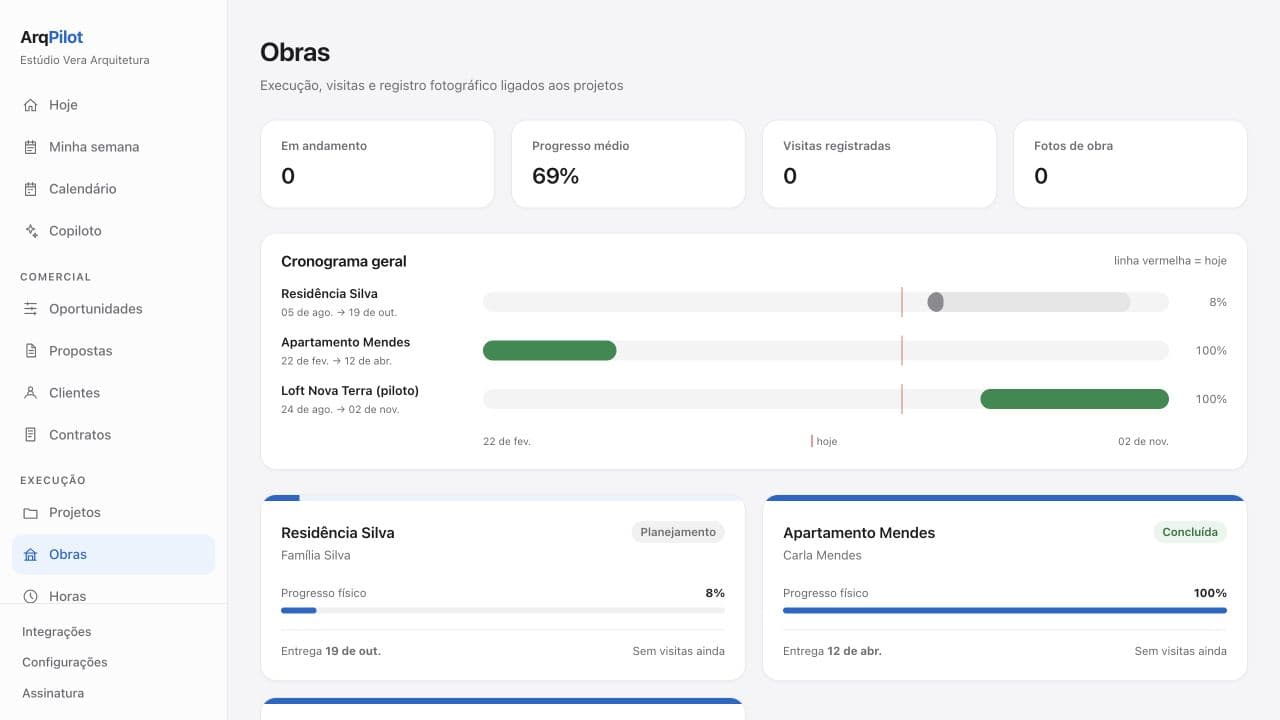Image resolution: width=1280 pixels, height=720 pixels.
Task: Click Apartamento Mendes in Cronograma geral
Action: pyautogui.click(x=345, y=342)
